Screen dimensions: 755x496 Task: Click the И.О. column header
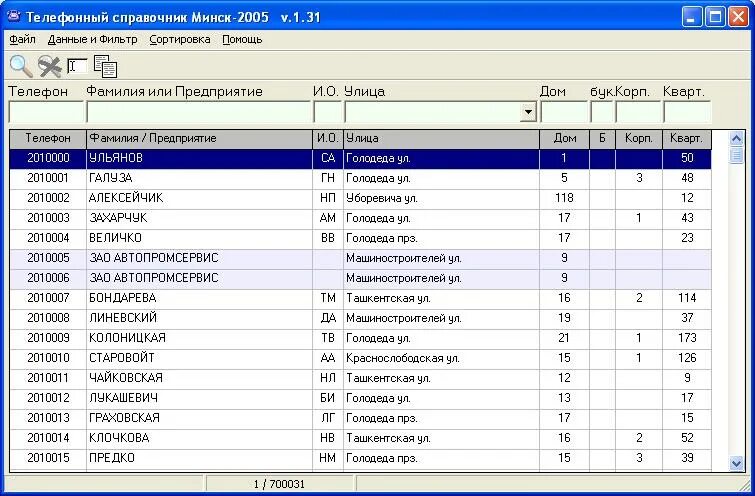point(328,139)
